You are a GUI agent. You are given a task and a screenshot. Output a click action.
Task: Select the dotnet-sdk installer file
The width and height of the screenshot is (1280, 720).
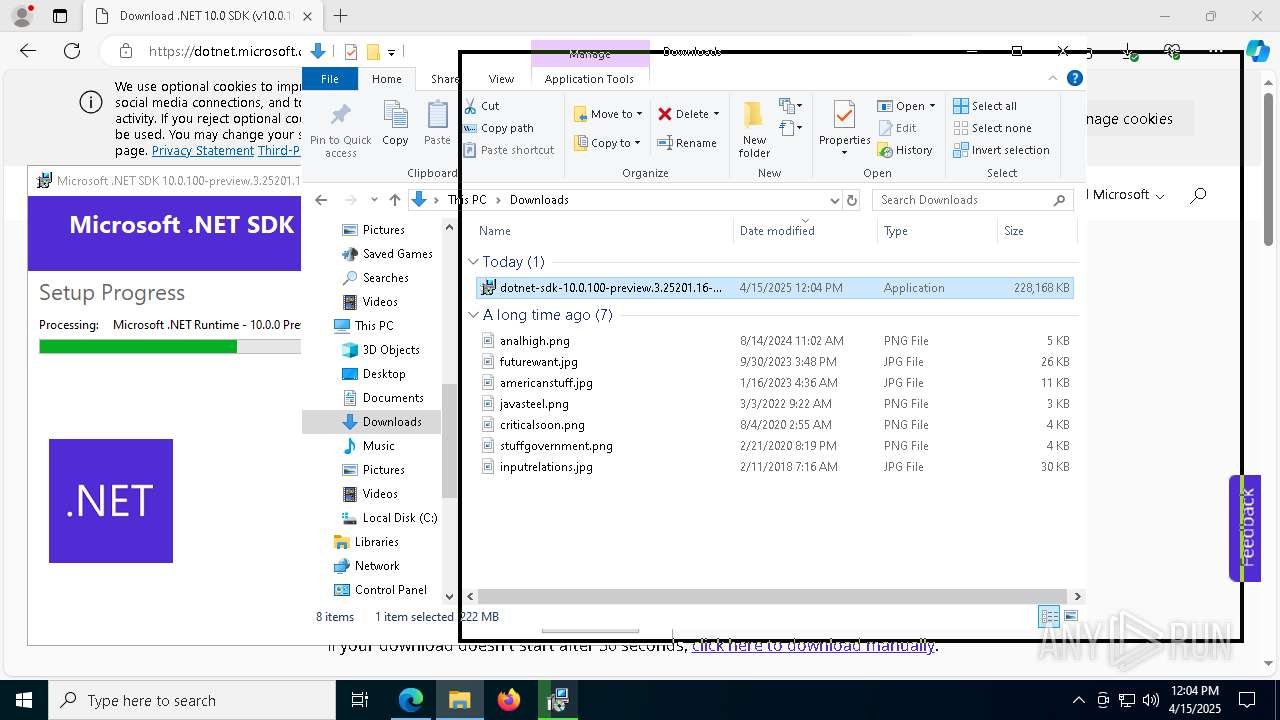click(x=774, y=288)
